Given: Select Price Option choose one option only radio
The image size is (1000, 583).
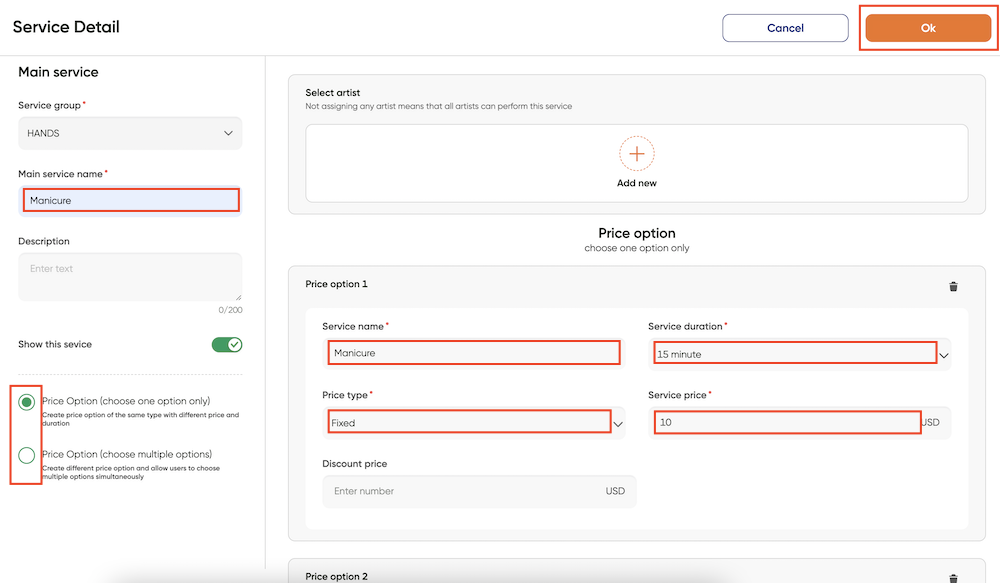Looking at the screenshot, I should (x=27, y=402).
